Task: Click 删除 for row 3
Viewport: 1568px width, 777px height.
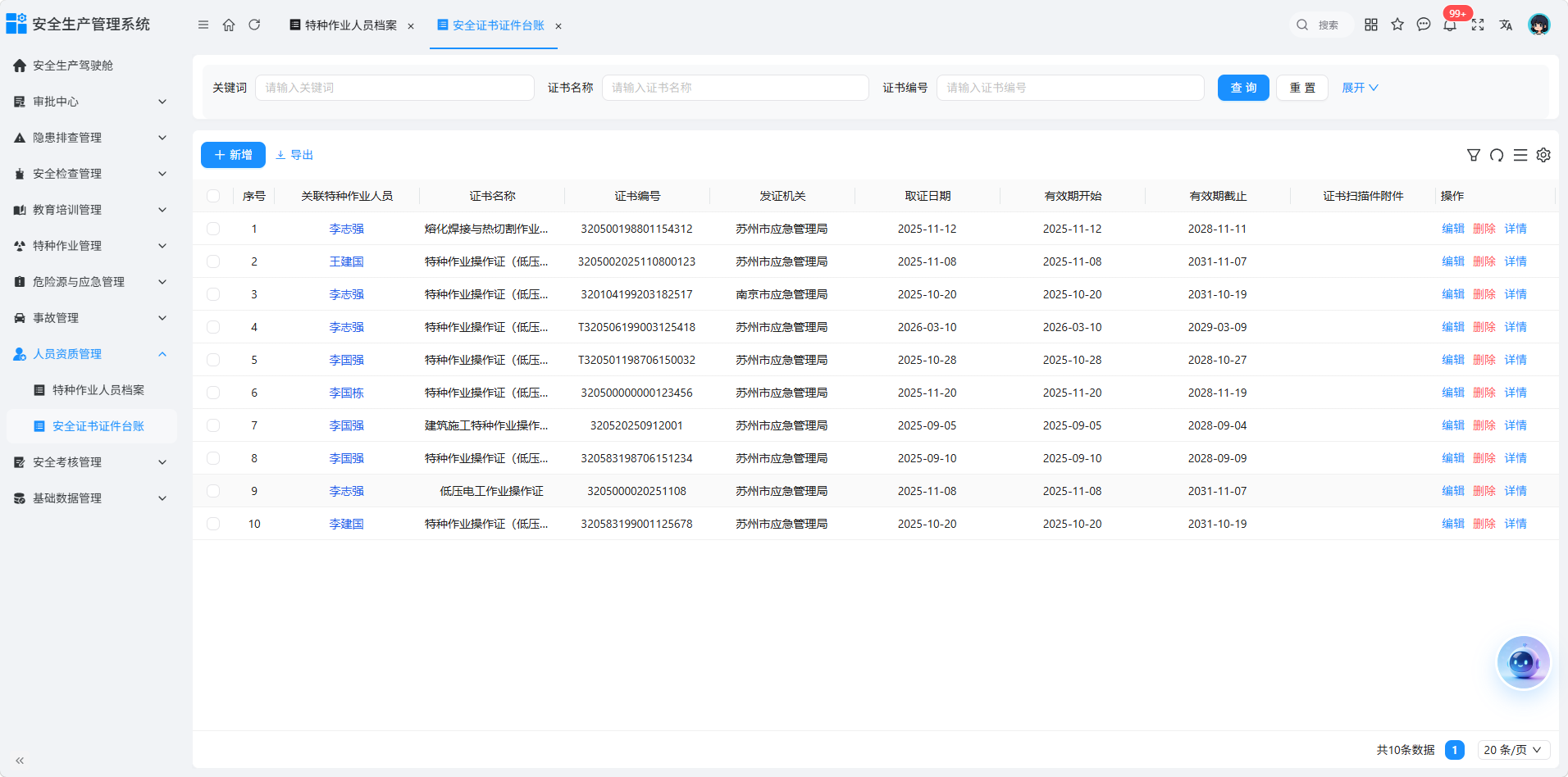Action: pos(1484,294)
